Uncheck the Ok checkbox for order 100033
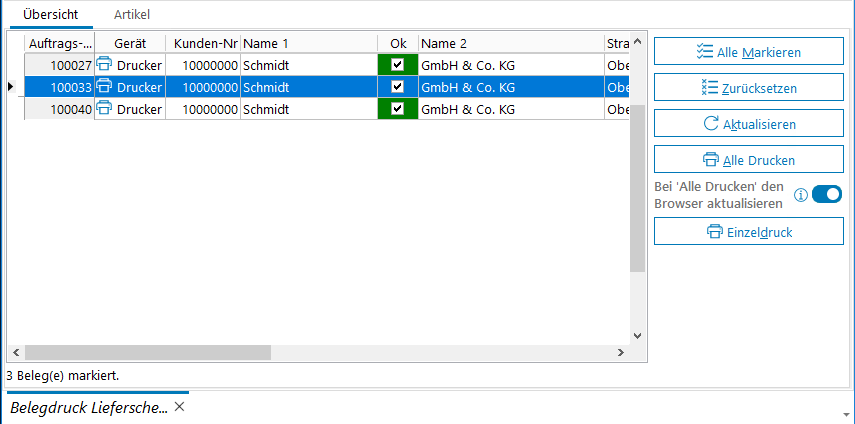 point(398,87)
